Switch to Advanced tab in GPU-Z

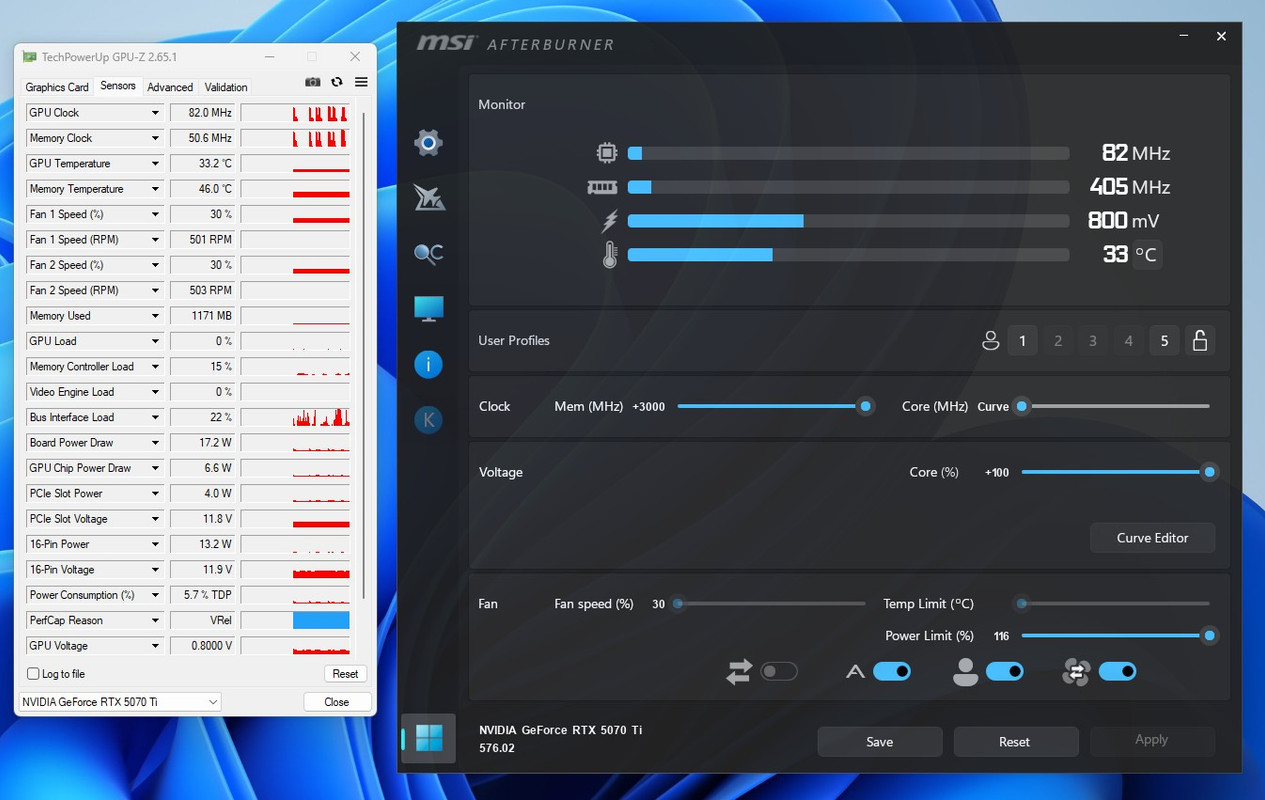[170, 87]
